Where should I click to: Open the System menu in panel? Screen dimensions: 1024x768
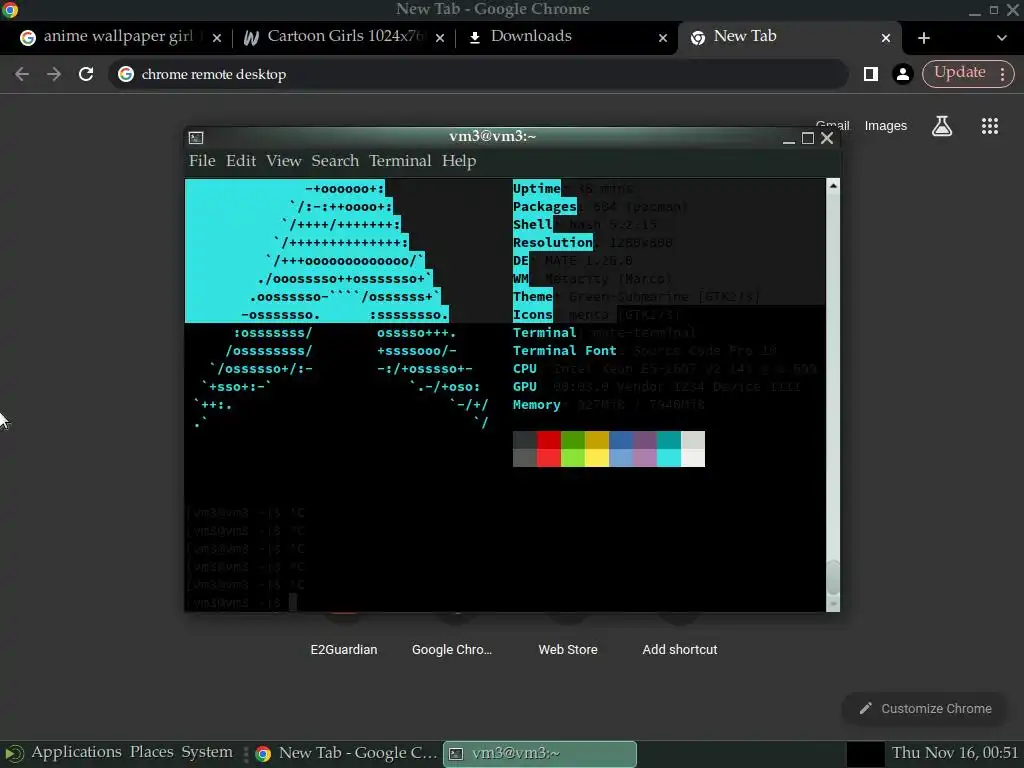(x=206, y=752)
